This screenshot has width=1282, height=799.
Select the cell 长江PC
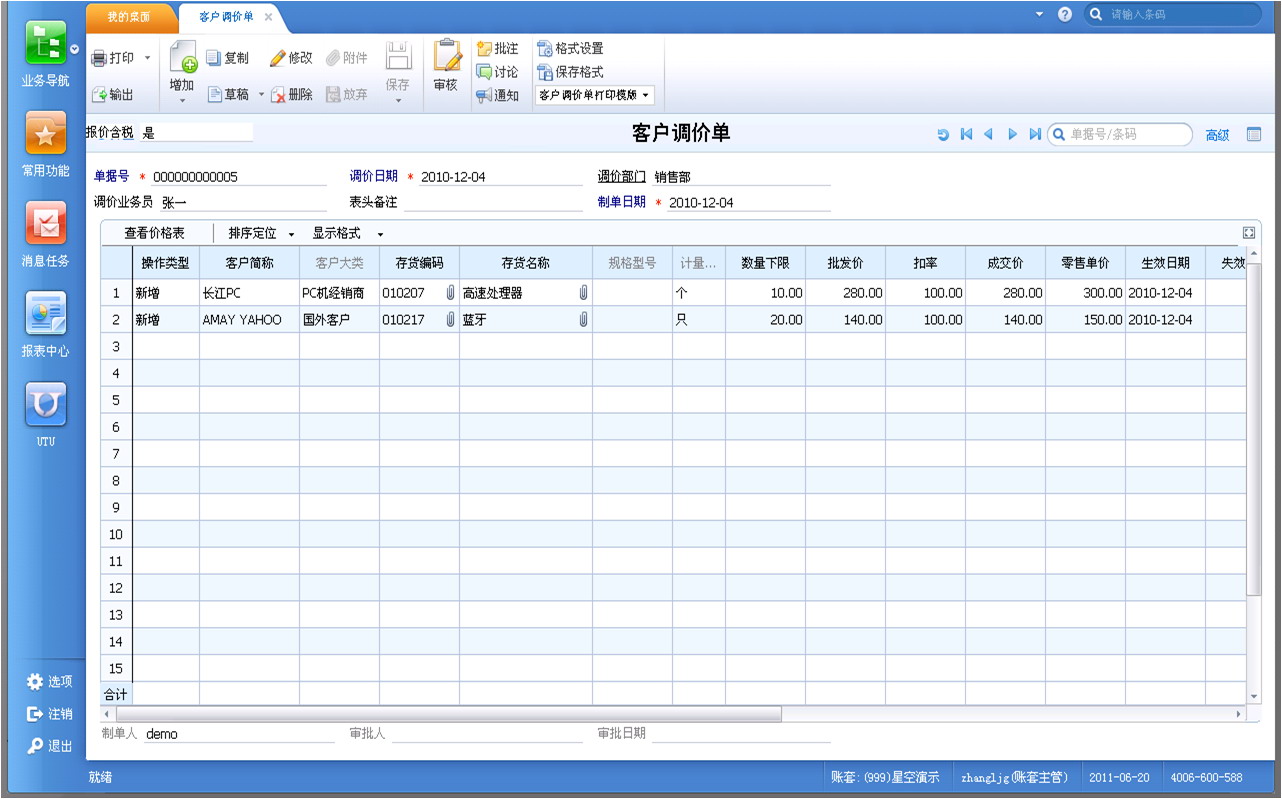tap(249, 293)
